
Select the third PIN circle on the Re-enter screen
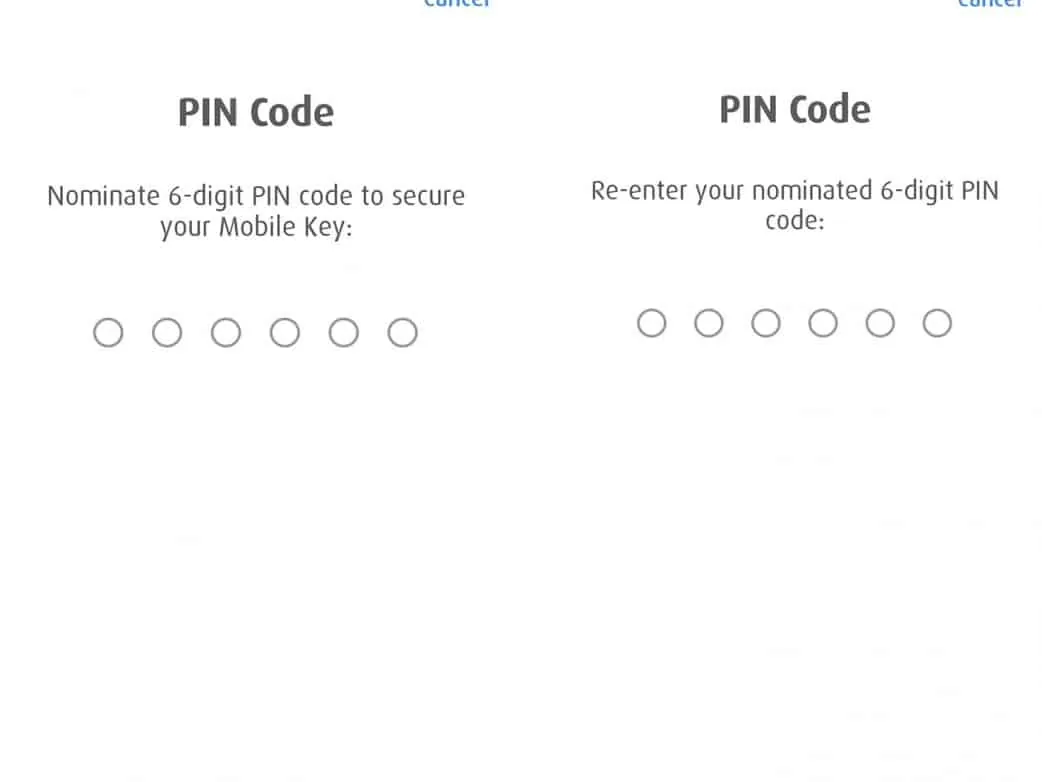[x=766, y=323]
